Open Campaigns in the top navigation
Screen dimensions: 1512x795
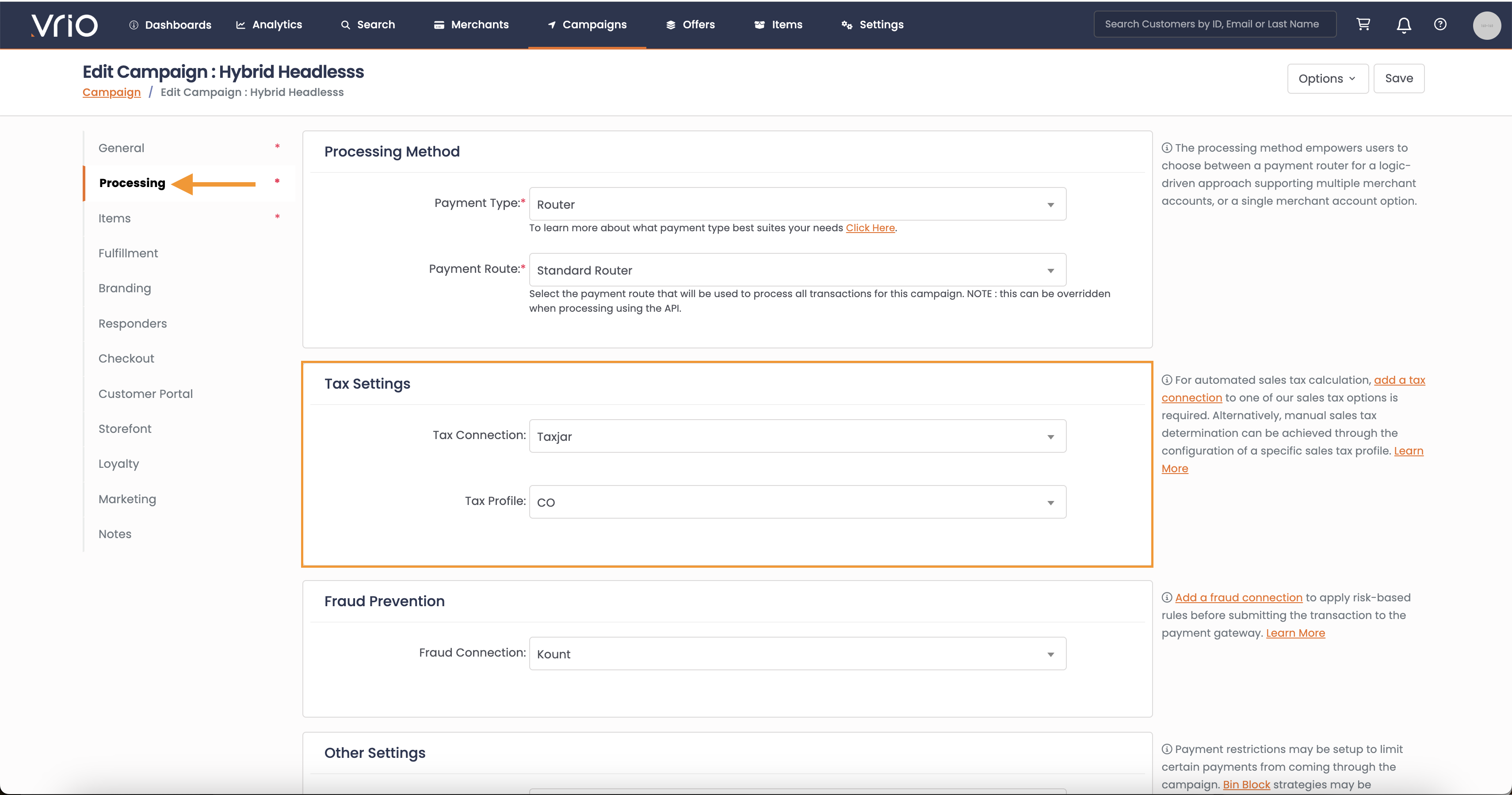point(587,25)
